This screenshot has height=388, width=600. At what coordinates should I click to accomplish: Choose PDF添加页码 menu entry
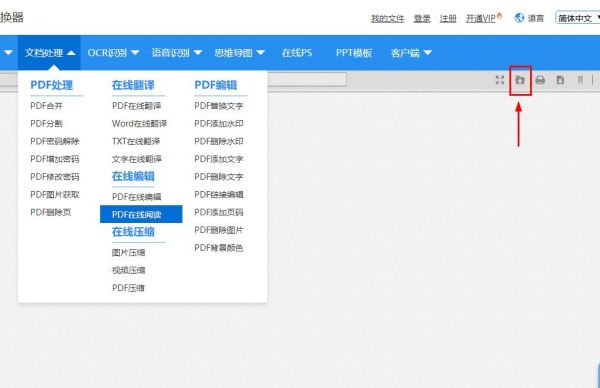coord(219,212)
